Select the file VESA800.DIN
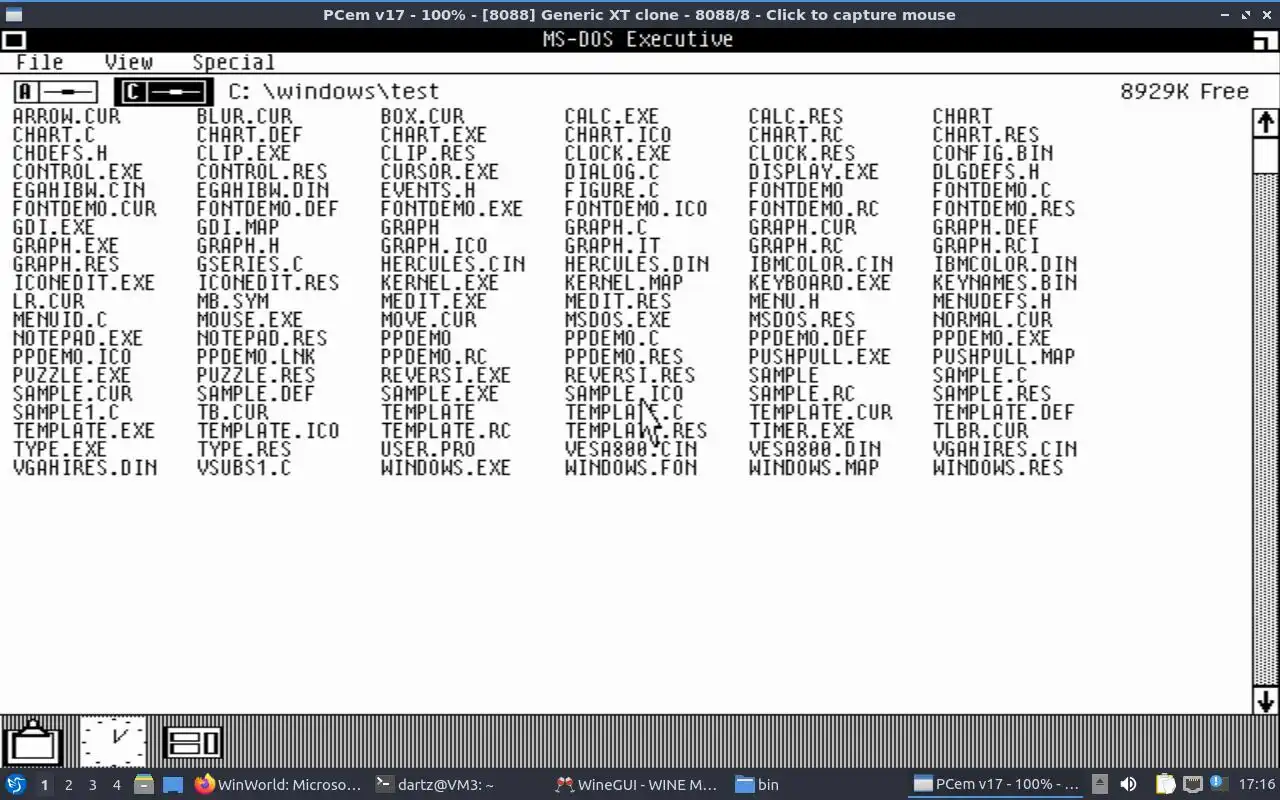 click(815, 449)
